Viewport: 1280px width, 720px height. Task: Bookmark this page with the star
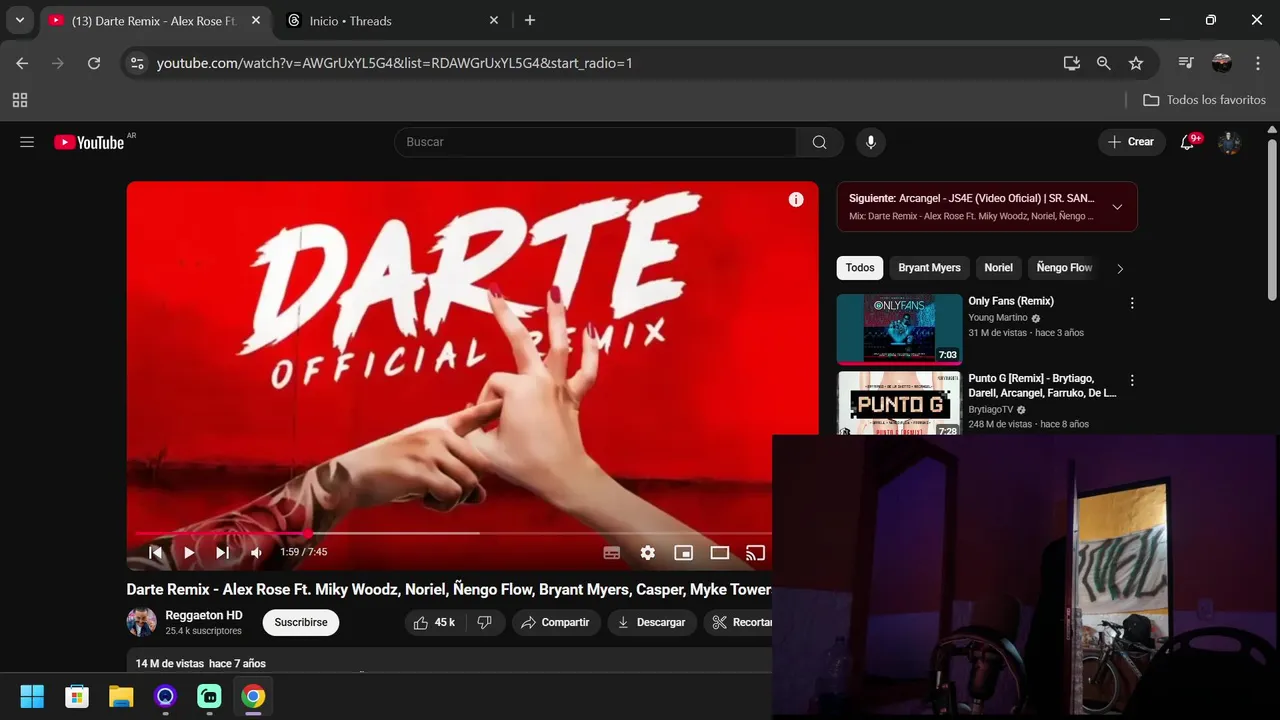[x=1136, y=63]
